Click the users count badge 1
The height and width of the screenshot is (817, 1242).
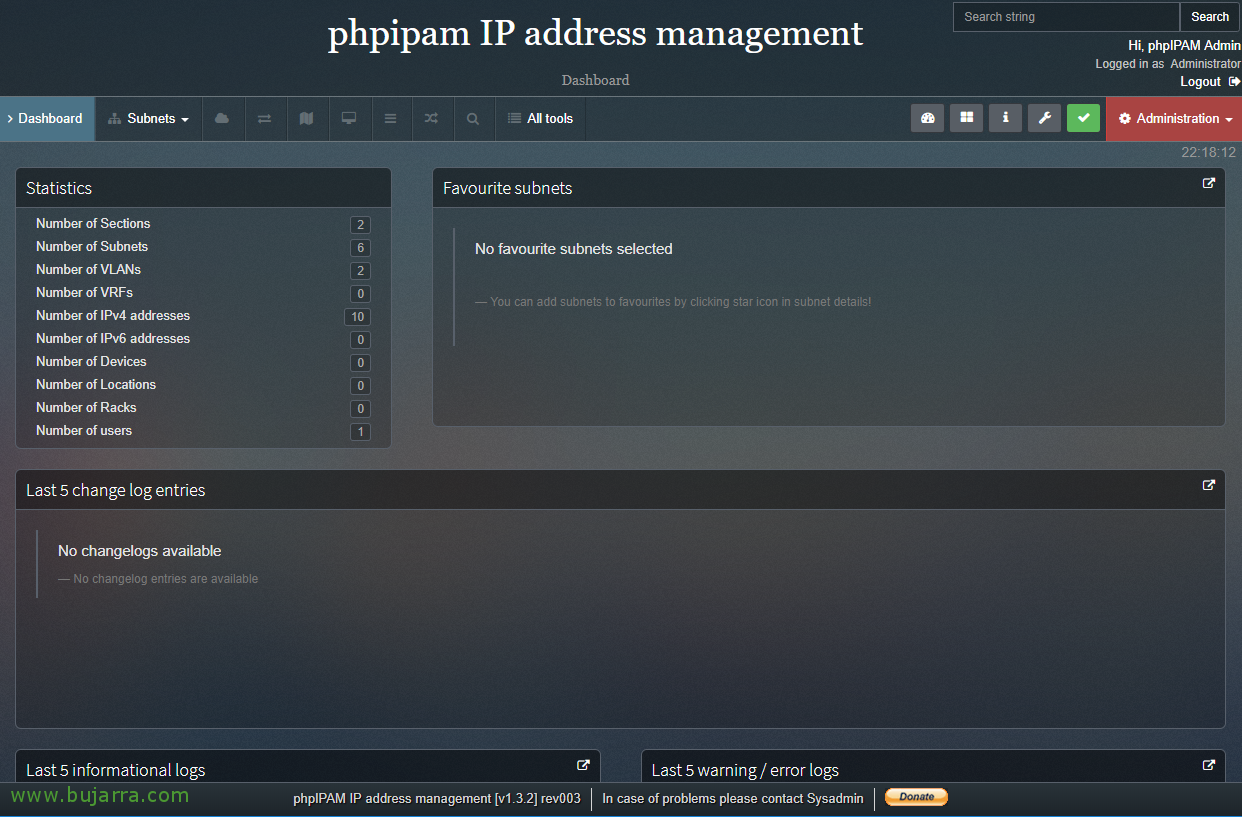point(360,432)
